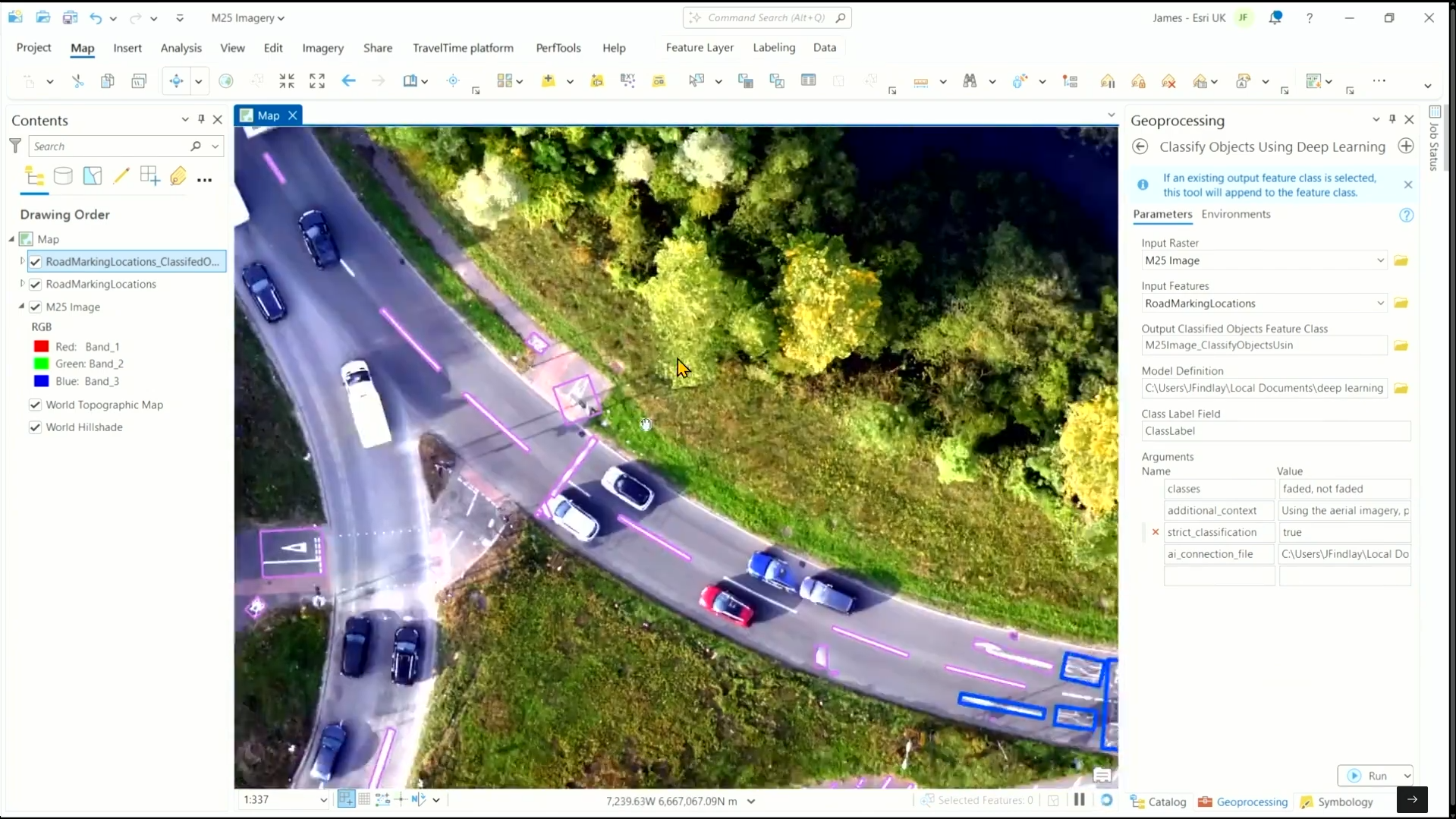
Task: Open the Imagery ribbon menu
Action: click(322, 47)
